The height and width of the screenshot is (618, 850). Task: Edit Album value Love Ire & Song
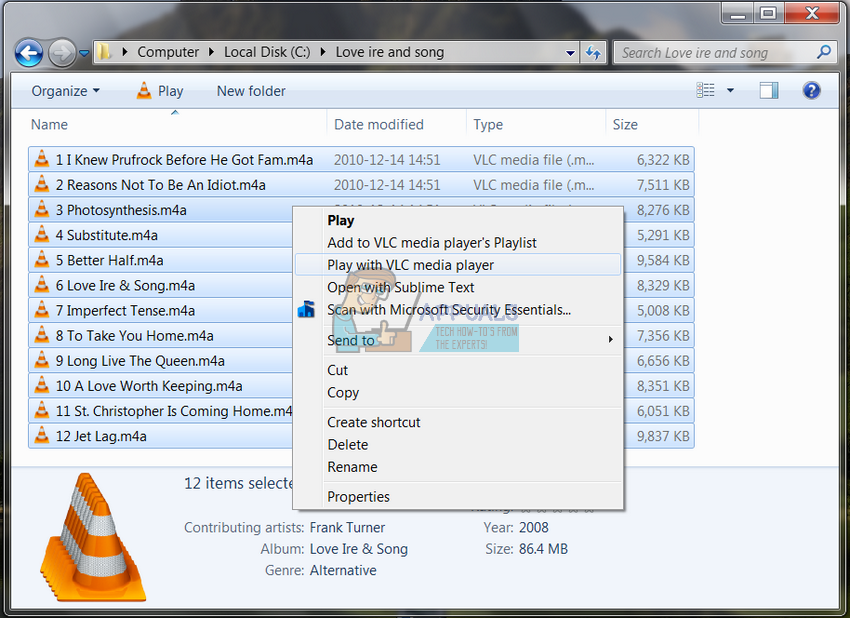(x=358, y=549)
